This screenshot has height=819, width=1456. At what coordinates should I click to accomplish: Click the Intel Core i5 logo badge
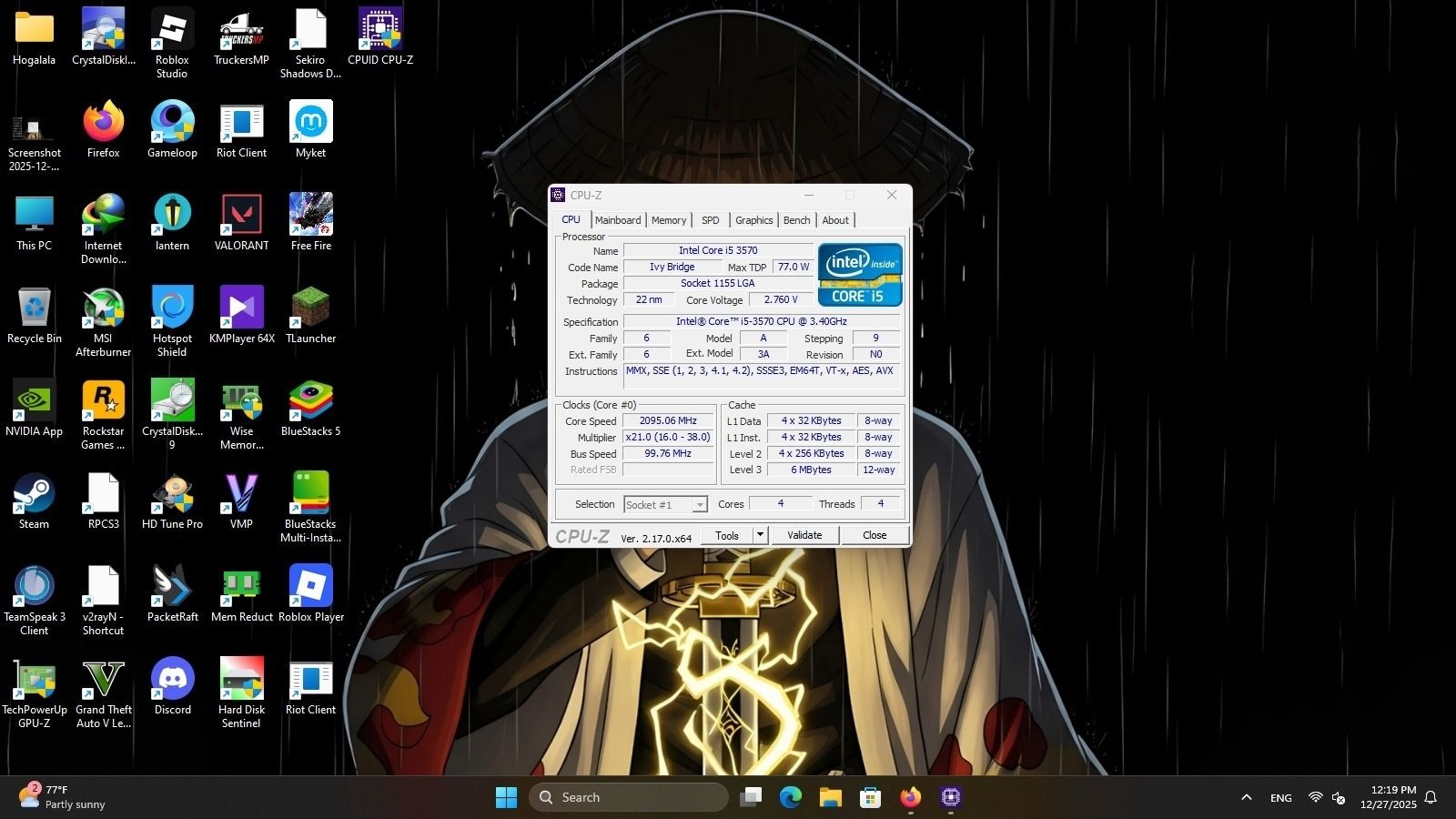pyautogui.click(x=860, y=274)
